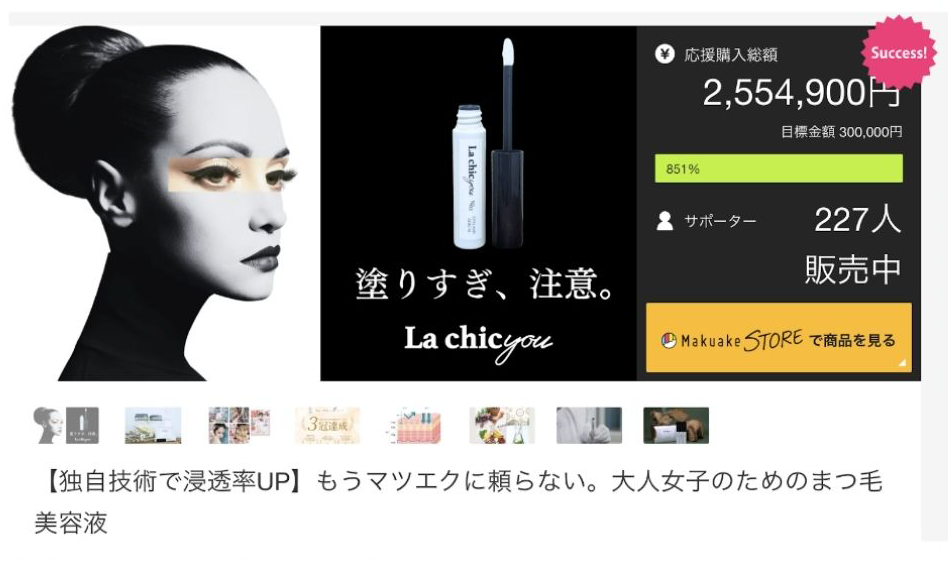Select the building and product thumbnail
The height and width of the screenshot is (561, 948).
pos(153,426)
